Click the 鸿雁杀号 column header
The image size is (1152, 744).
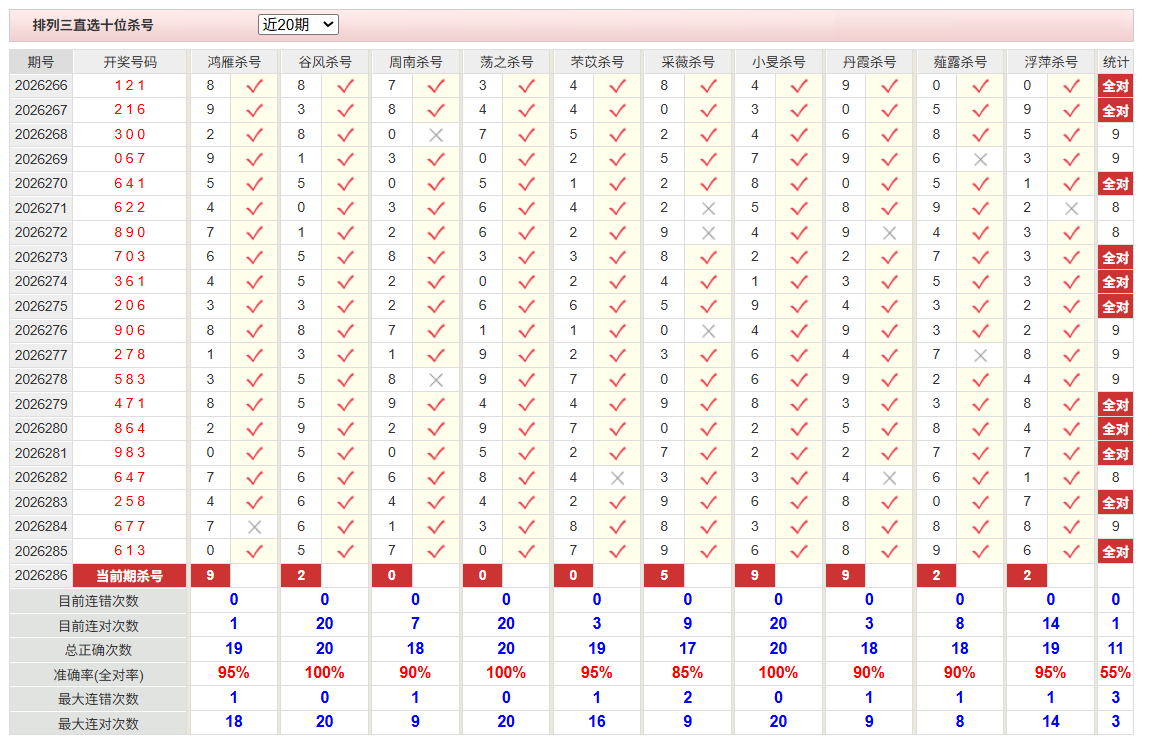coord(234,62)
